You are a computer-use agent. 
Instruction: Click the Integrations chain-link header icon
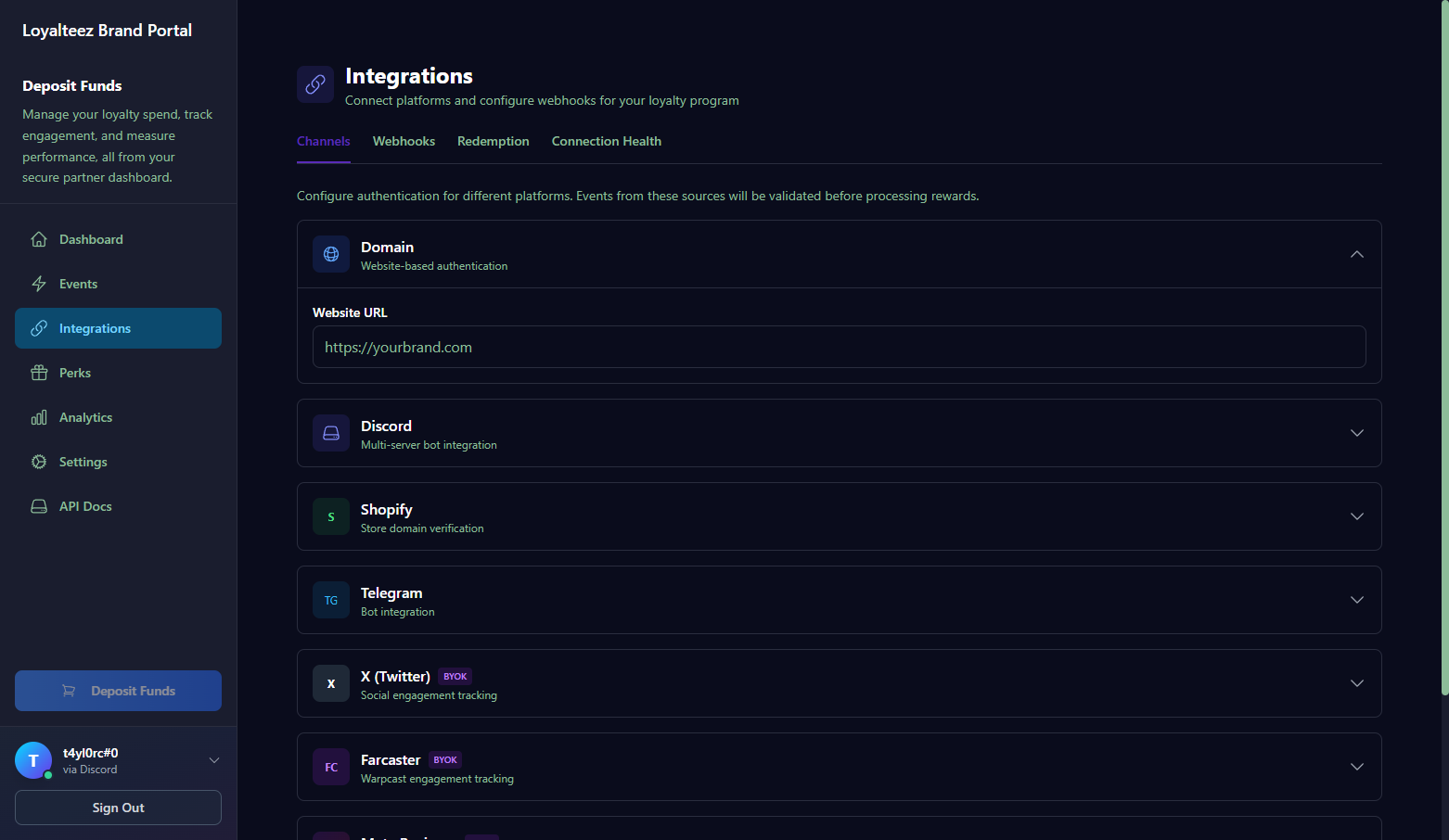315,84
